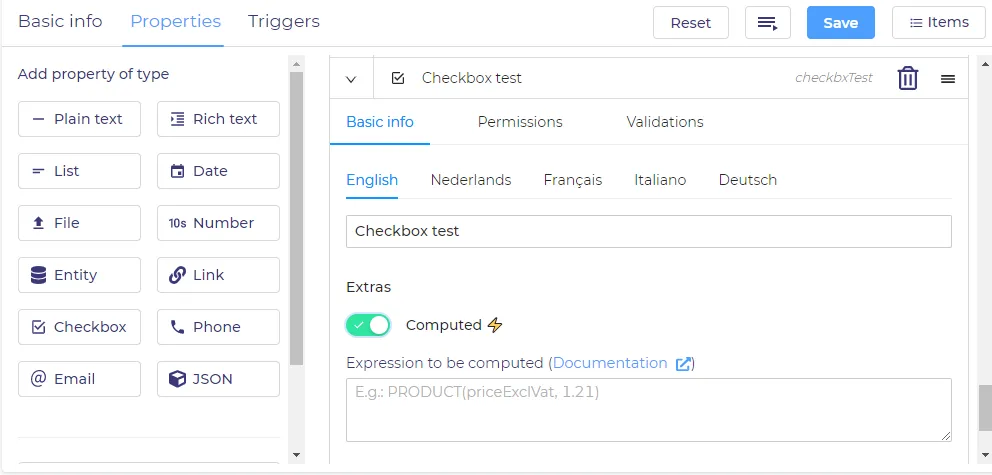Image resolution: width=992 pixels, height=475 pixels.
Task: Add an Email property
Action: [79, 379]
